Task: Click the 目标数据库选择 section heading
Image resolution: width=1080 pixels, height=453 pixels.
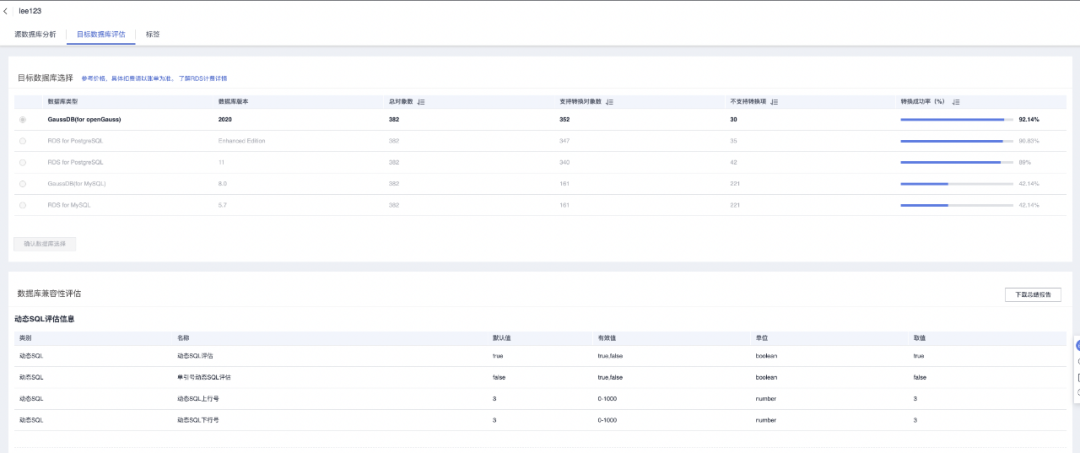Action: [x=45, y=78]
